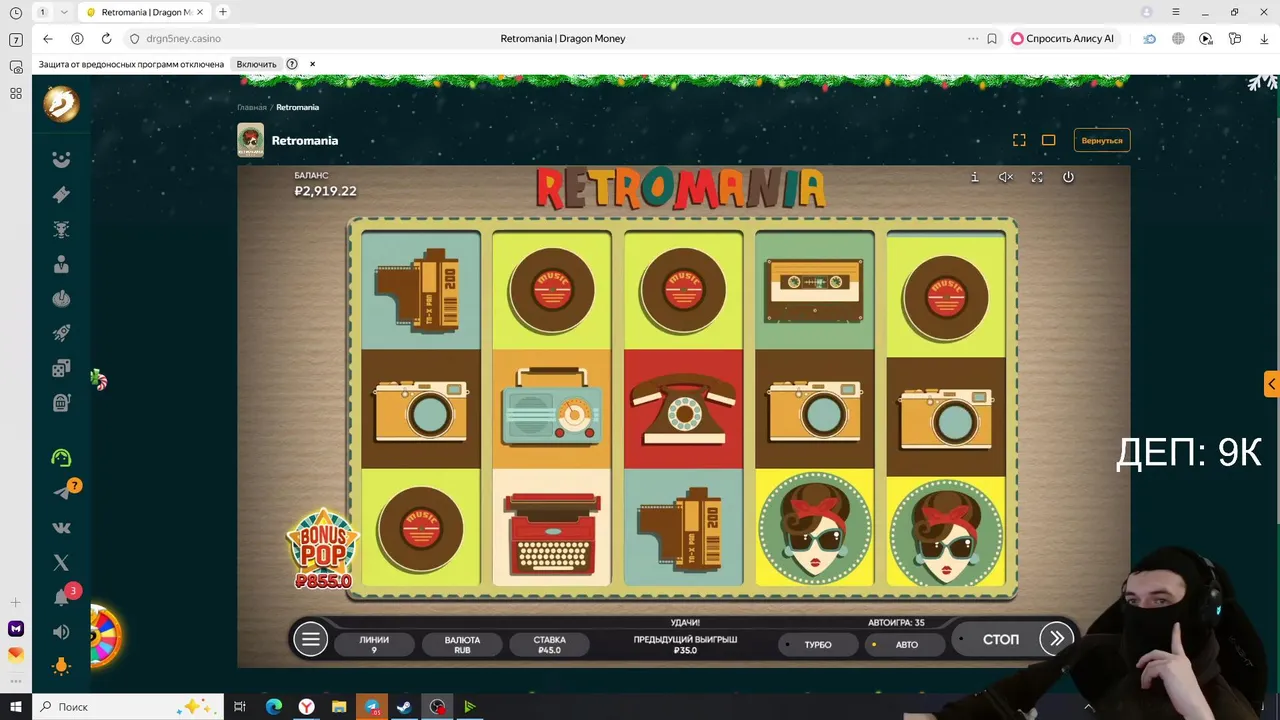The image size is (1280, 720).
Task: Open browser downloads
Action: (1264, 38)
